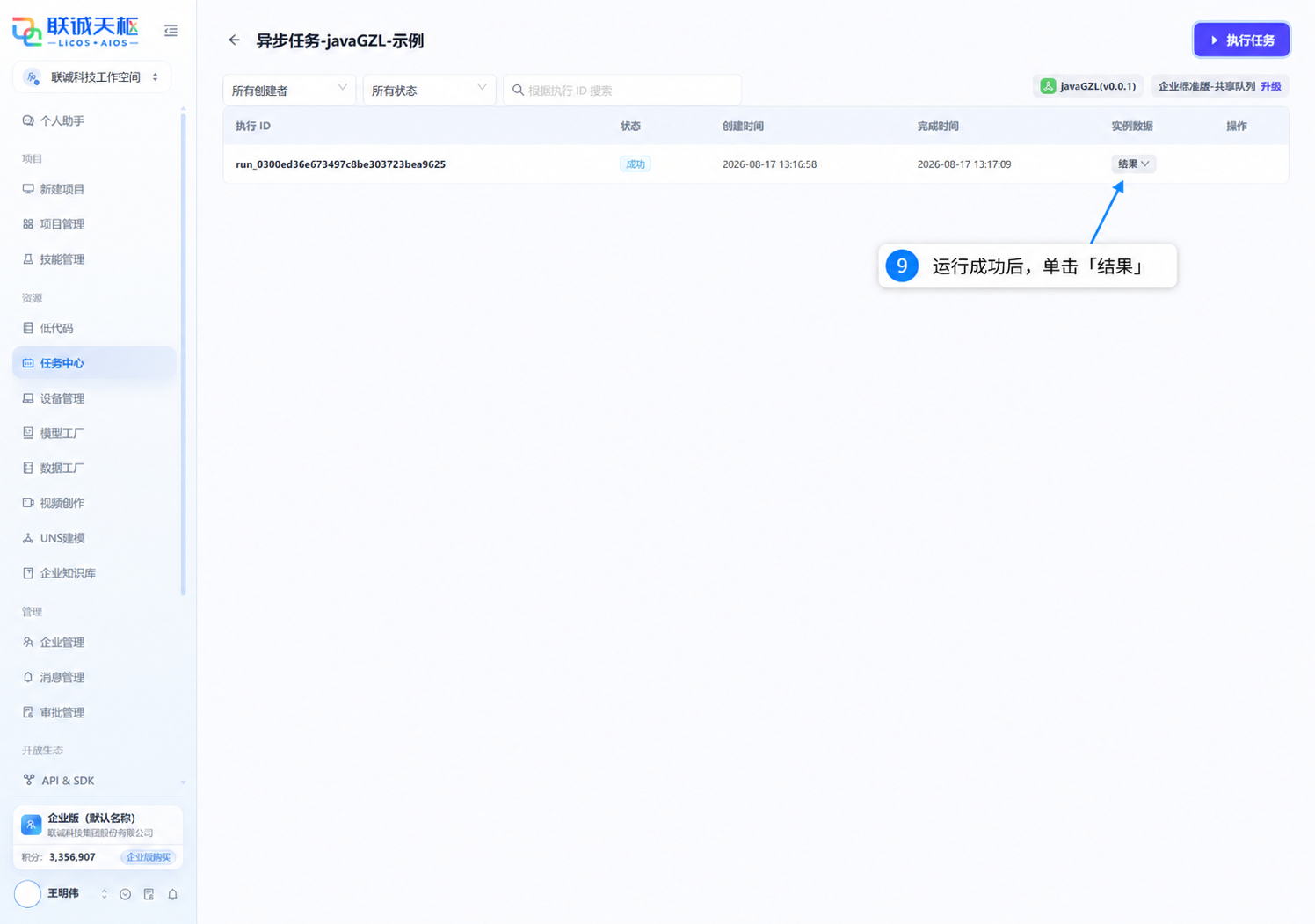1315x924 pixels.
Task: Open 审批管理 in the sidebar
Action: click(x=94, y=712)
